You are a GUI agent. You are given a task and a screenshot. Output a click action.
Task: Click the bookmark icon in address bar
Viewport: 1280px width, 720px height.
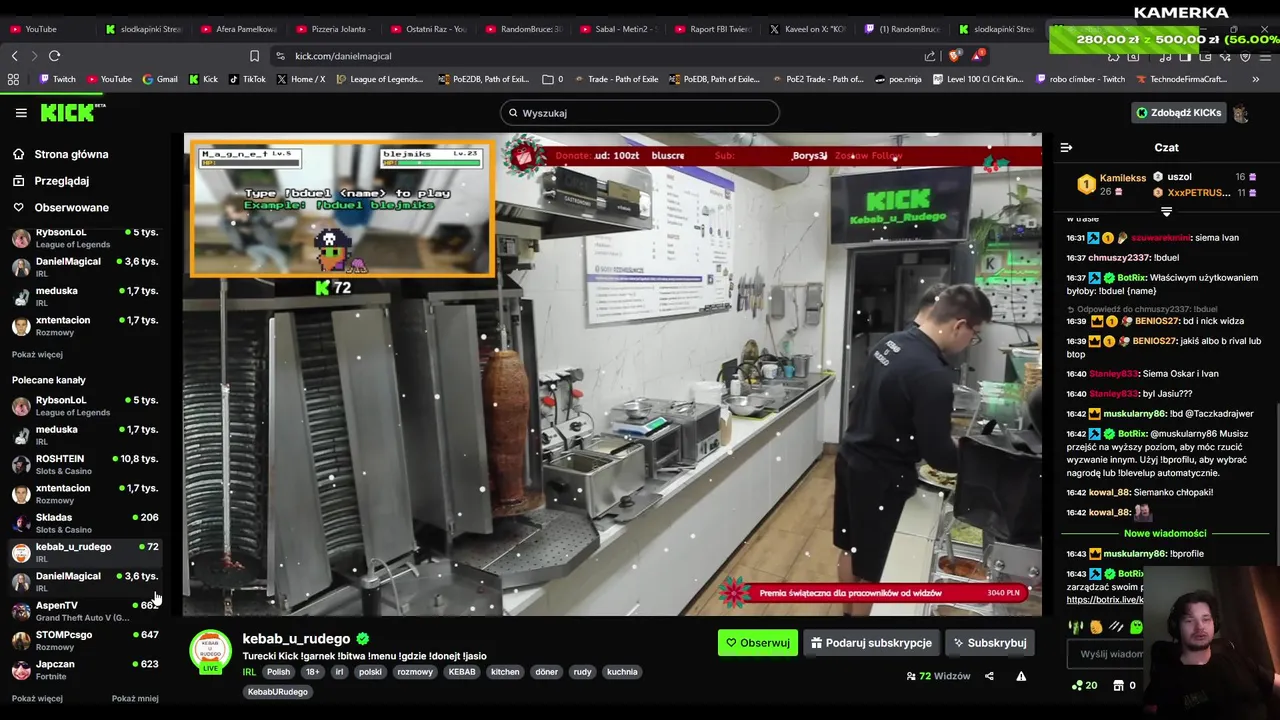254,56
